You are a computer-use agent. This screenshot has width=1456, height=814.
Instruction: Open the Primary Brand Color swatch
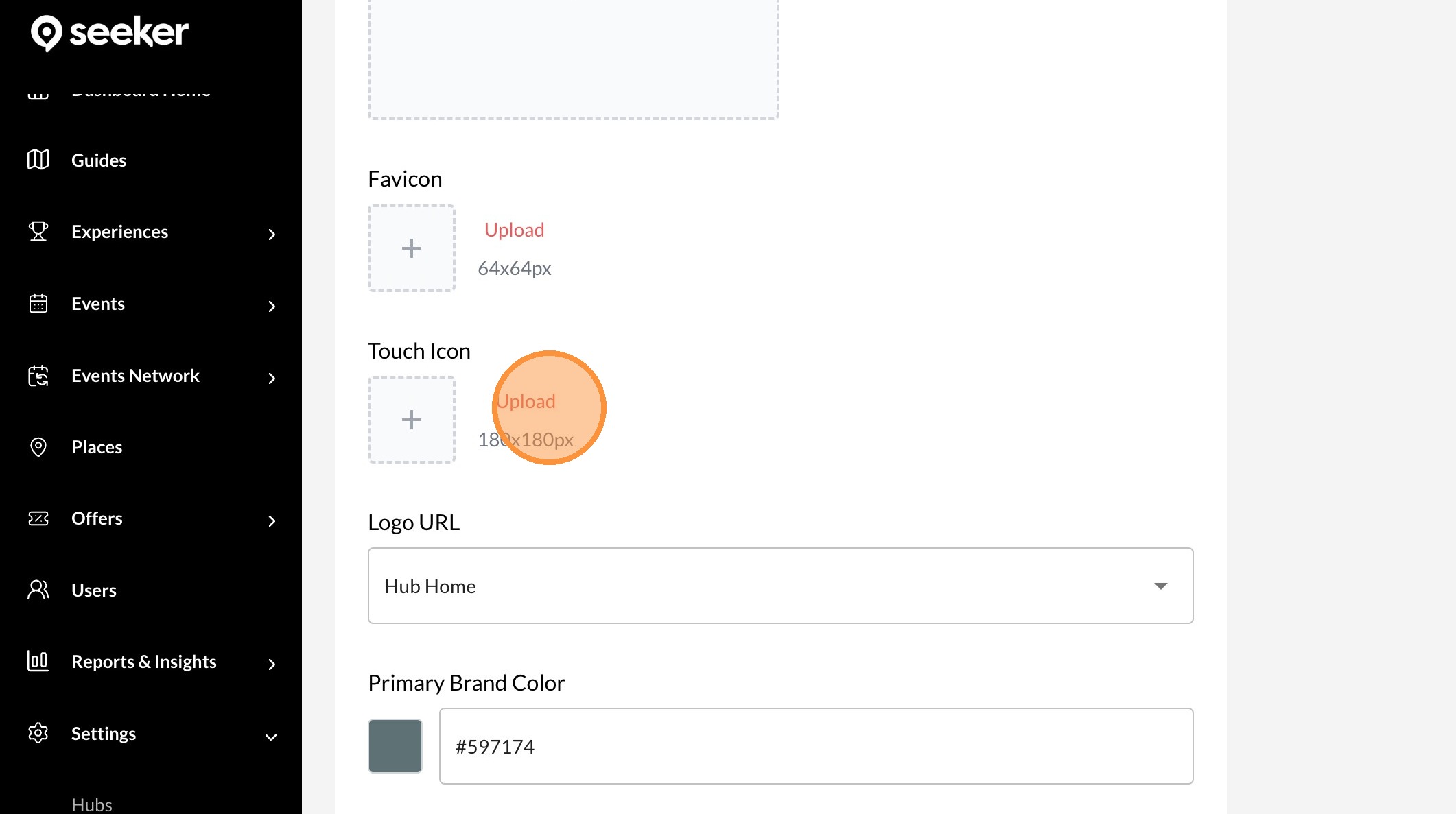[395, 746]
